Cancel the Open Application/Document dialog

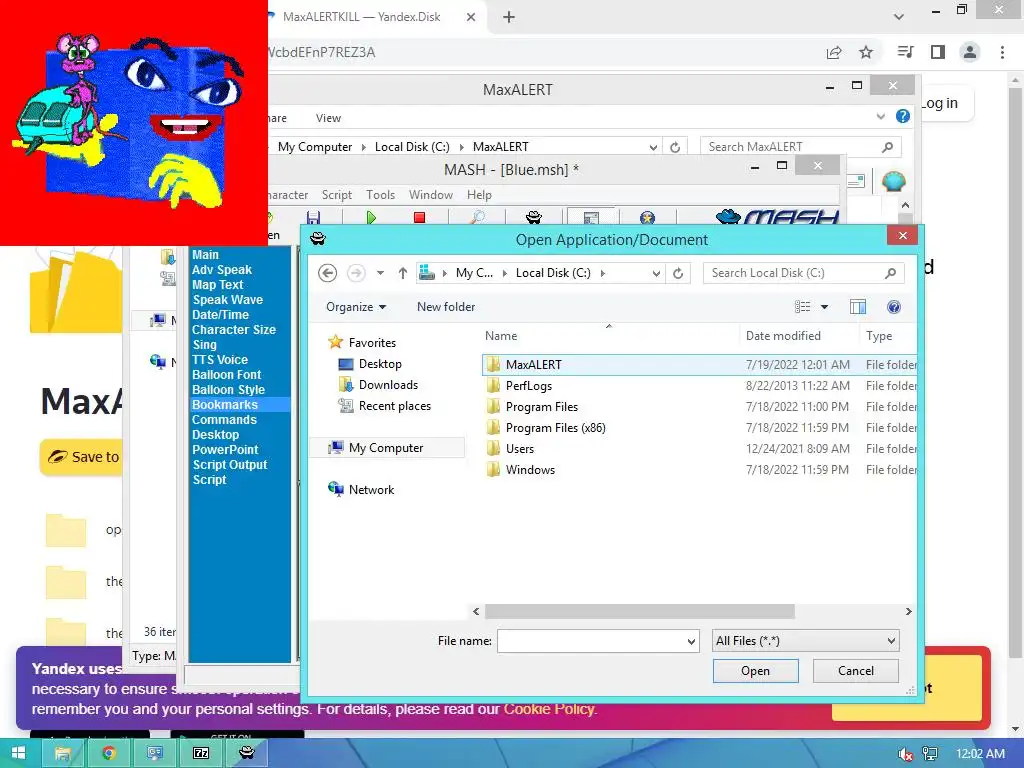856,671
